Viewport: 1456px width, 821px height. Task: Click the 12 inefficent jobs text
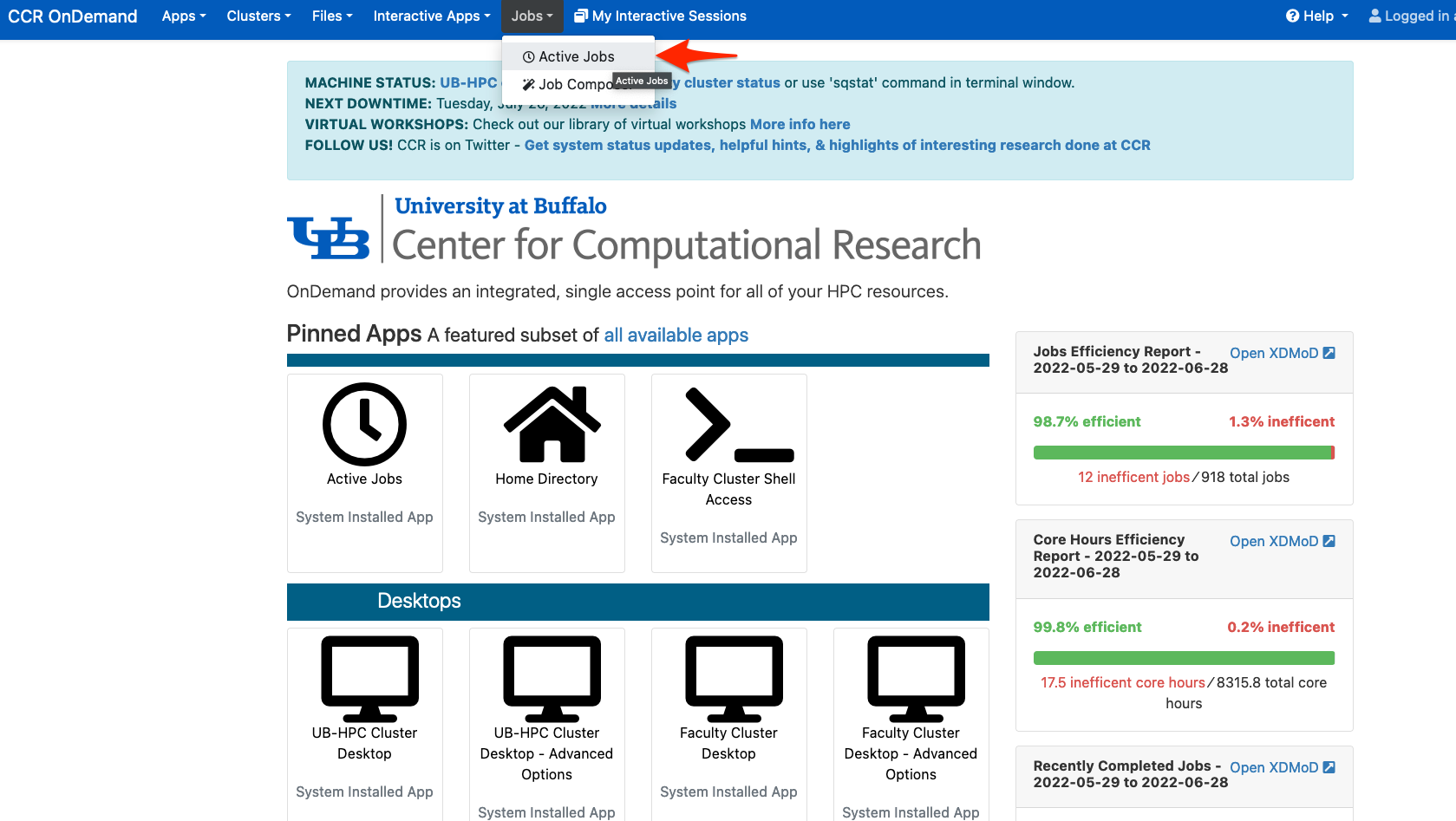1133,477
